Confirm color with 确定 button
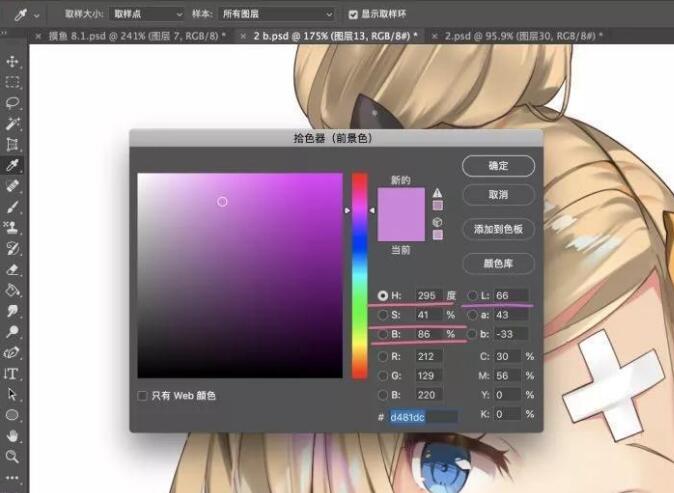 (499, 166)
